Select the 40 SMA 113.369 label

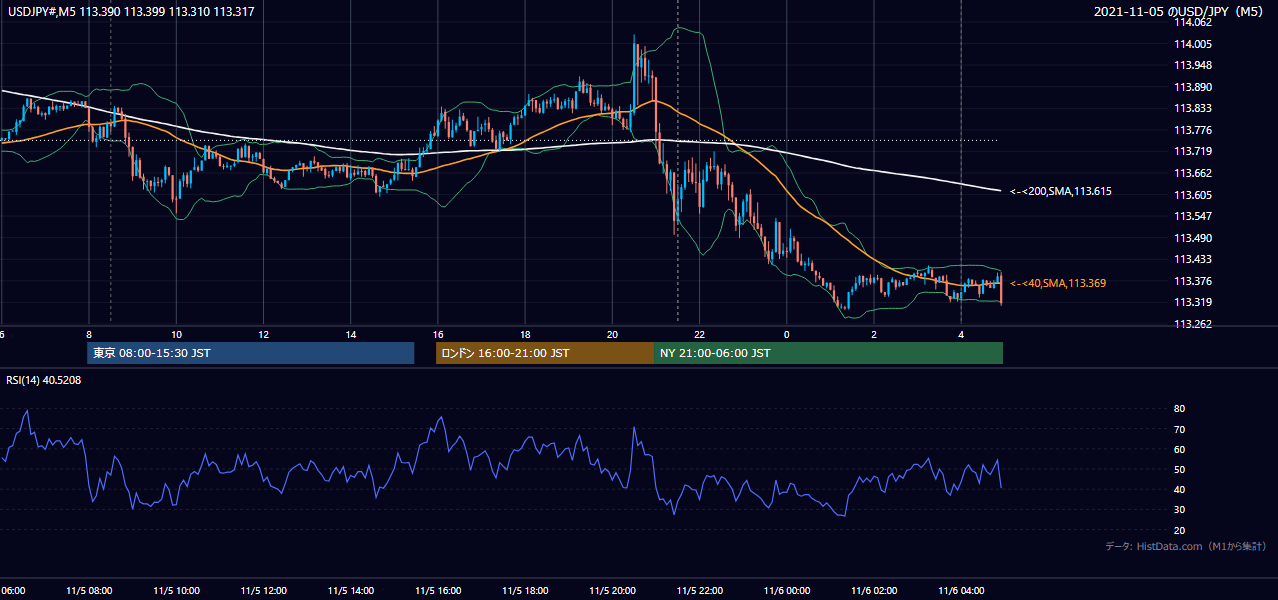click(1058, 283)
